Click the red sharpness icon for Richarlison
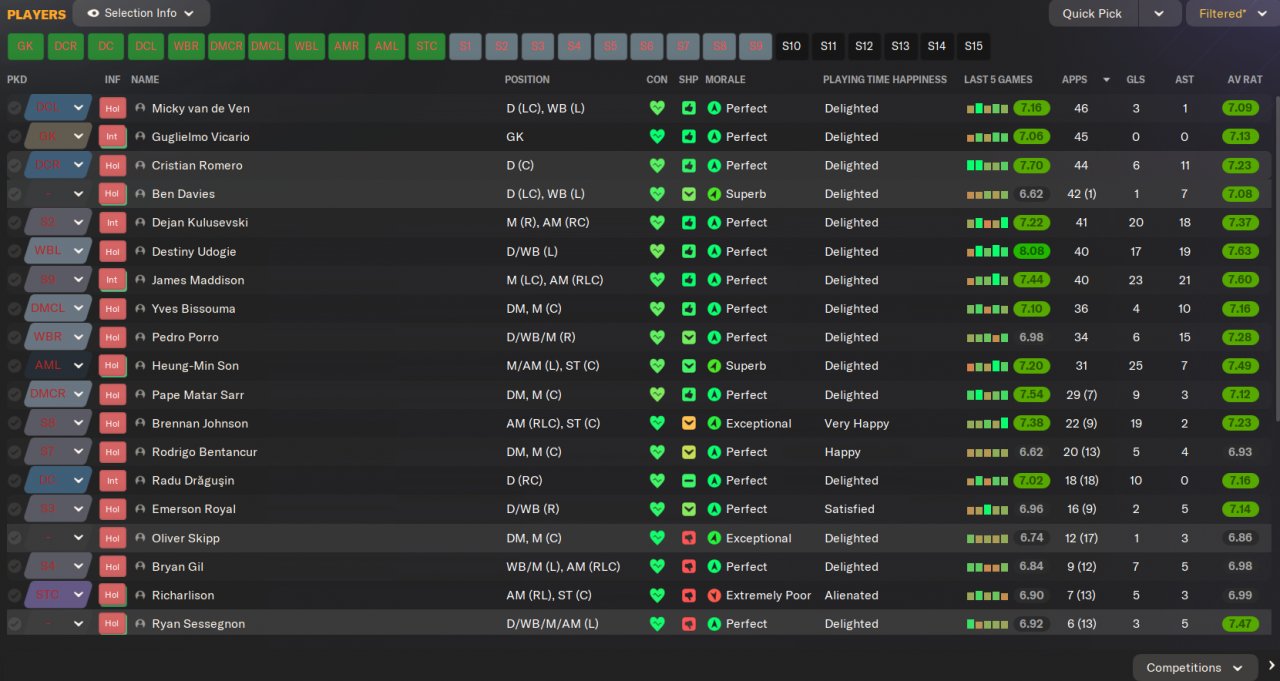This screenshot has width=1280, height=681. (689, 595)
